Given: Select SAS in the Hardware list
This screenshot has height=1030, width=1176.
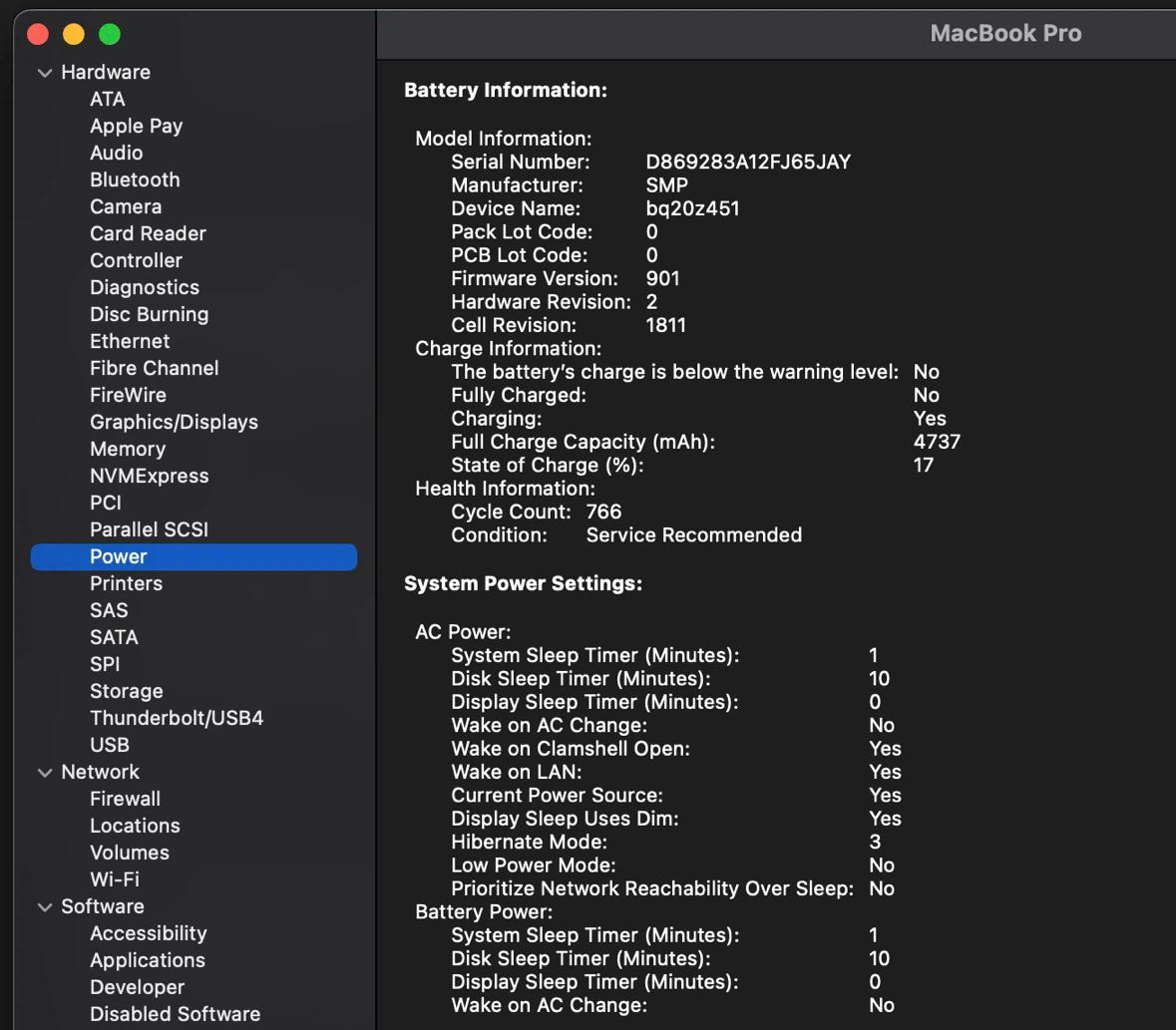Looking at the screenshot, I should [x=109, y=611].
